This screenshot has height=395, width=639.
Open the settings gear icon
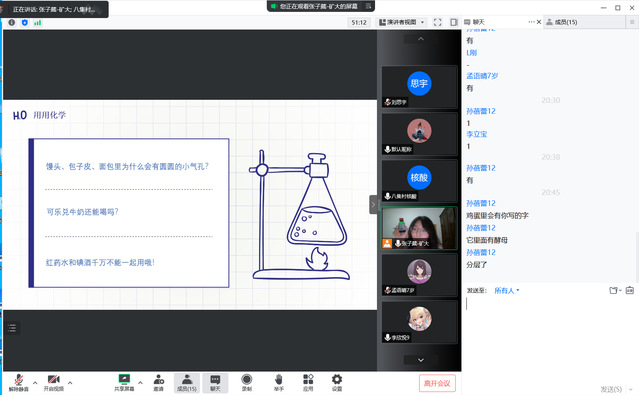click(x=337, y=382)
